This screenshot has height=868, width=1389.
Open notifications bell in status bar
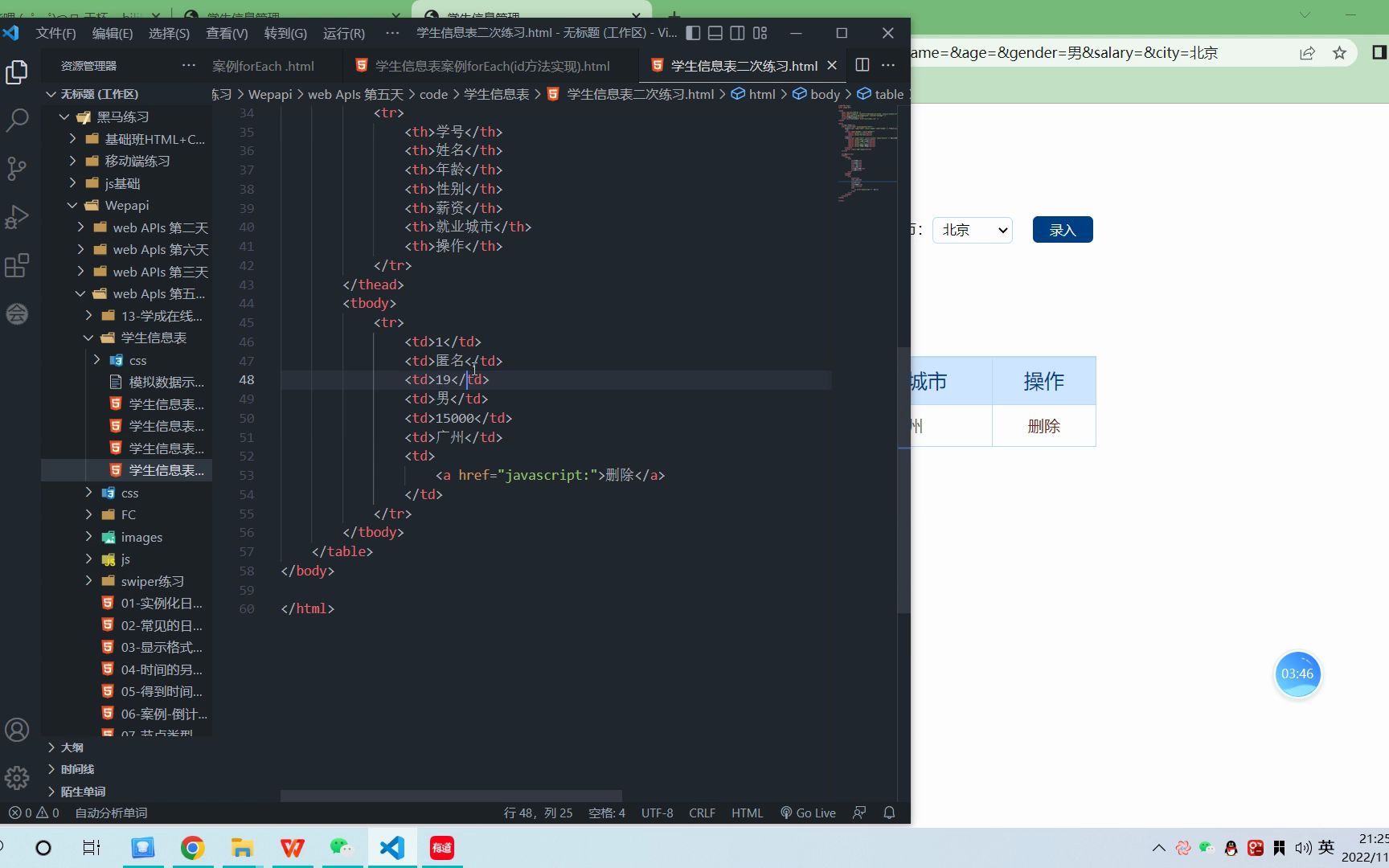tap(889, 813)
